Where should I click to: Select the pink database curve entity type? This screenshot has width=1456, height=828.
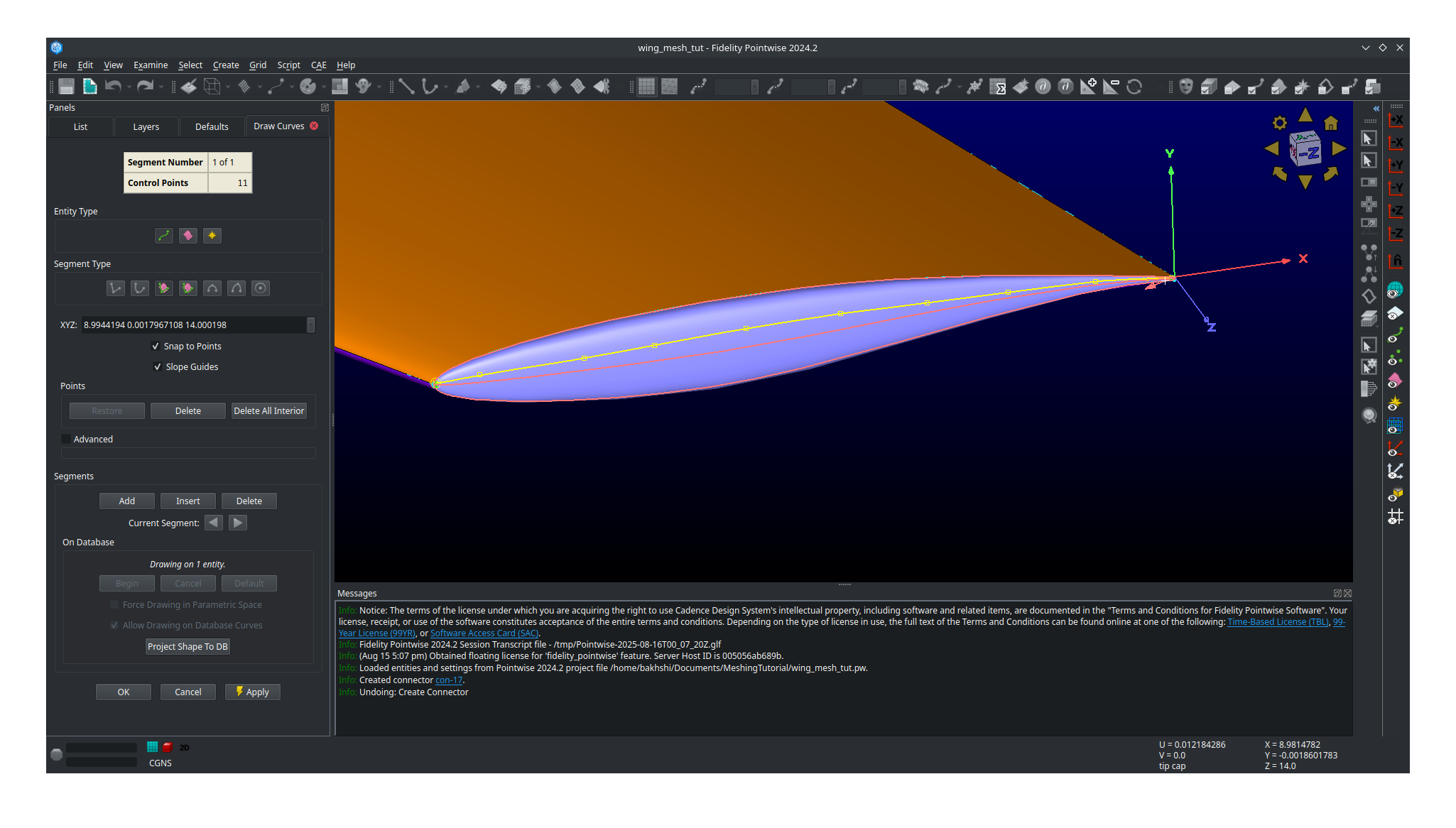[x=188, y=236]
